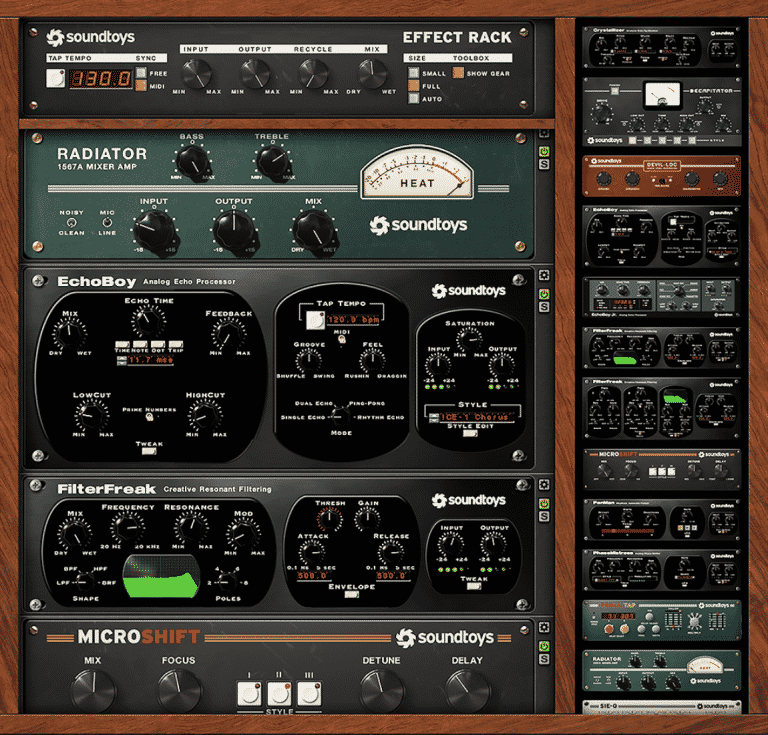This screenshot has width=768, height=735.
Task: Add PanMan from the toolbox
Action: tap(661, 520)
